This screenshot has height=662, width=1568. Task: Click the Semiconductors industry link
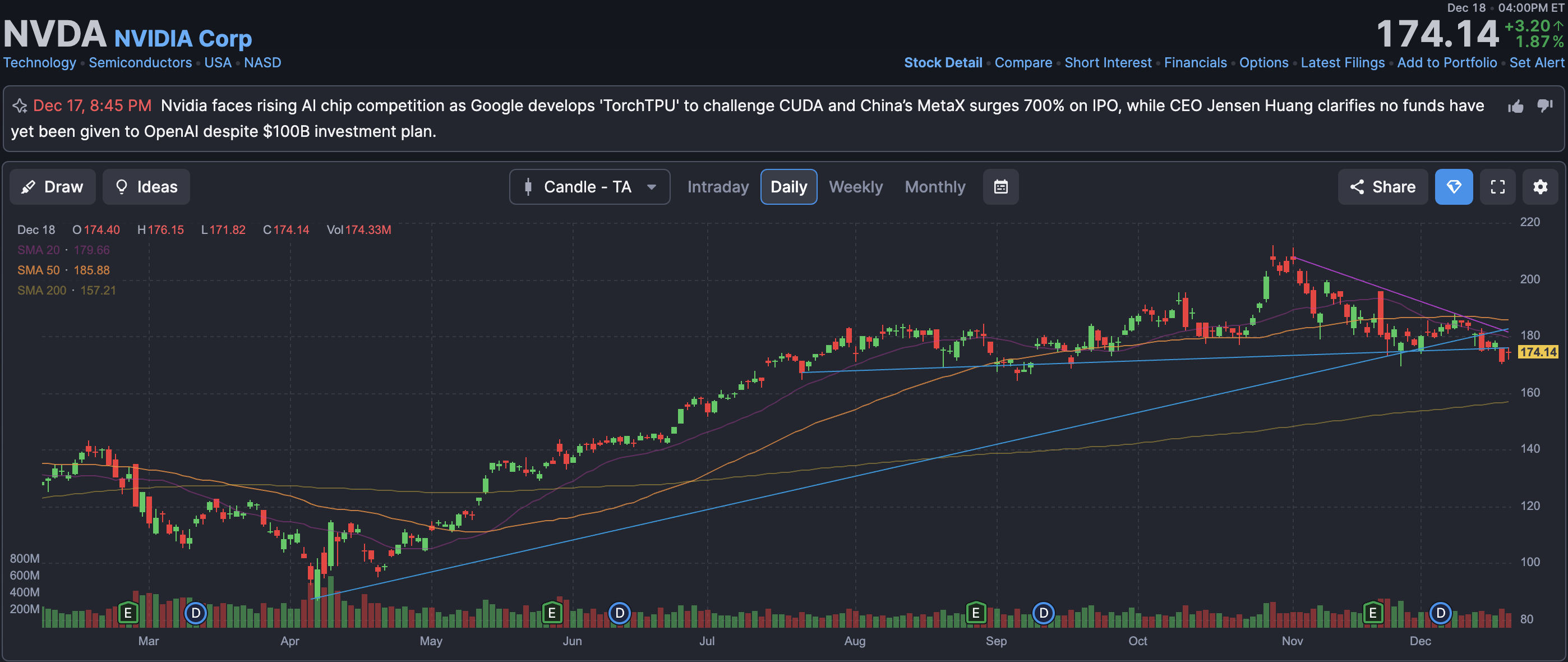[x=140, y=63]
